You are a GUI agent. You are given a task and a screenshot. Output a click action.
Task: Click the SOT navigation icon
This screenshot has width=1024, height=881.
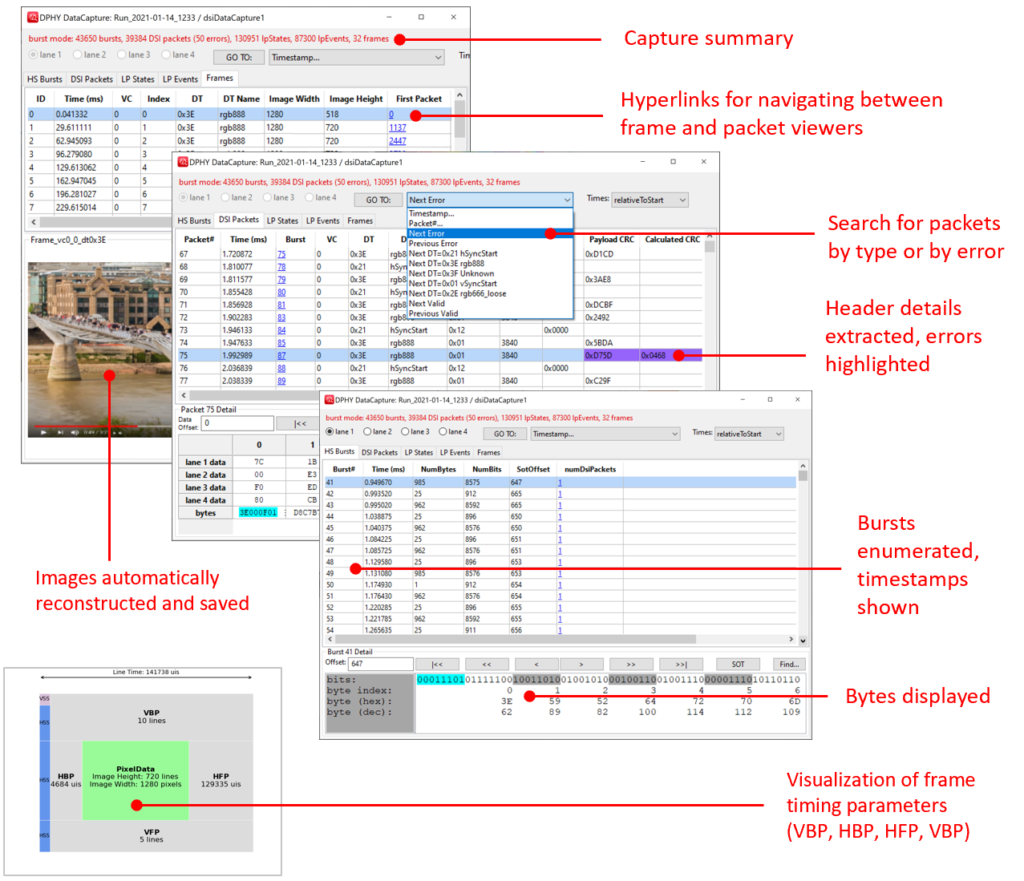point(737,664)
